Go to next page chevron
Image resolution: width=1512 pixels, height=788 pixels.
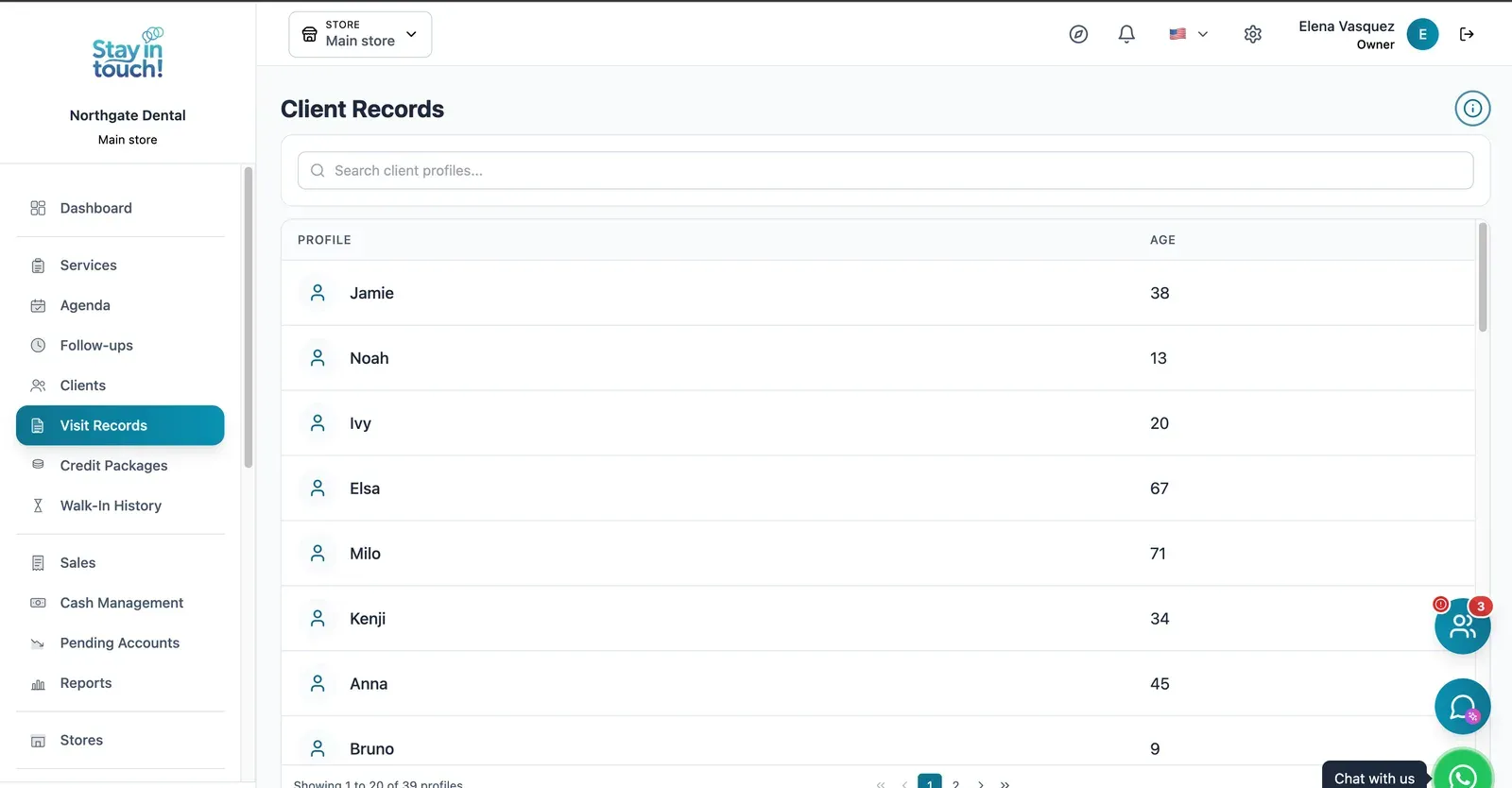(x=981, y=784)
